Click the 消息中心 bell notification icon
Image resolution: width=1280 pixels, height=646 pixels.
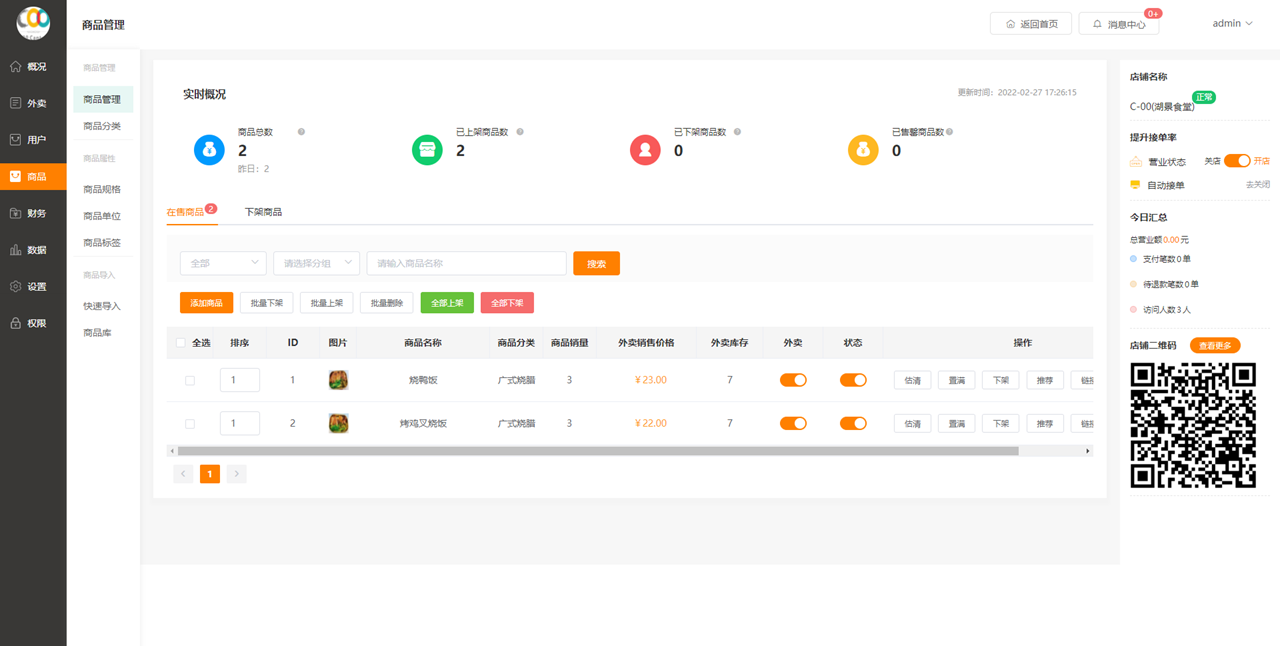(1097, 24)
